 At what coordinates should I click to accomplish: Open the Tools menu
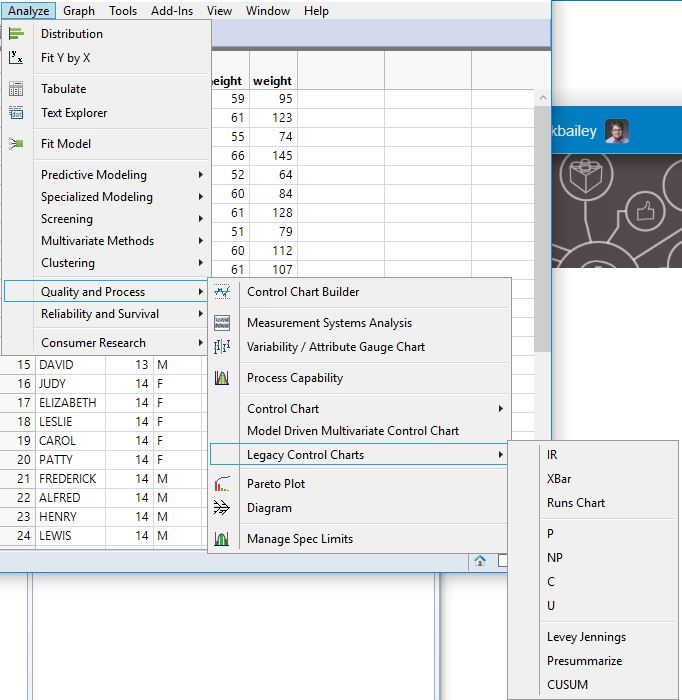coord(123,10)
